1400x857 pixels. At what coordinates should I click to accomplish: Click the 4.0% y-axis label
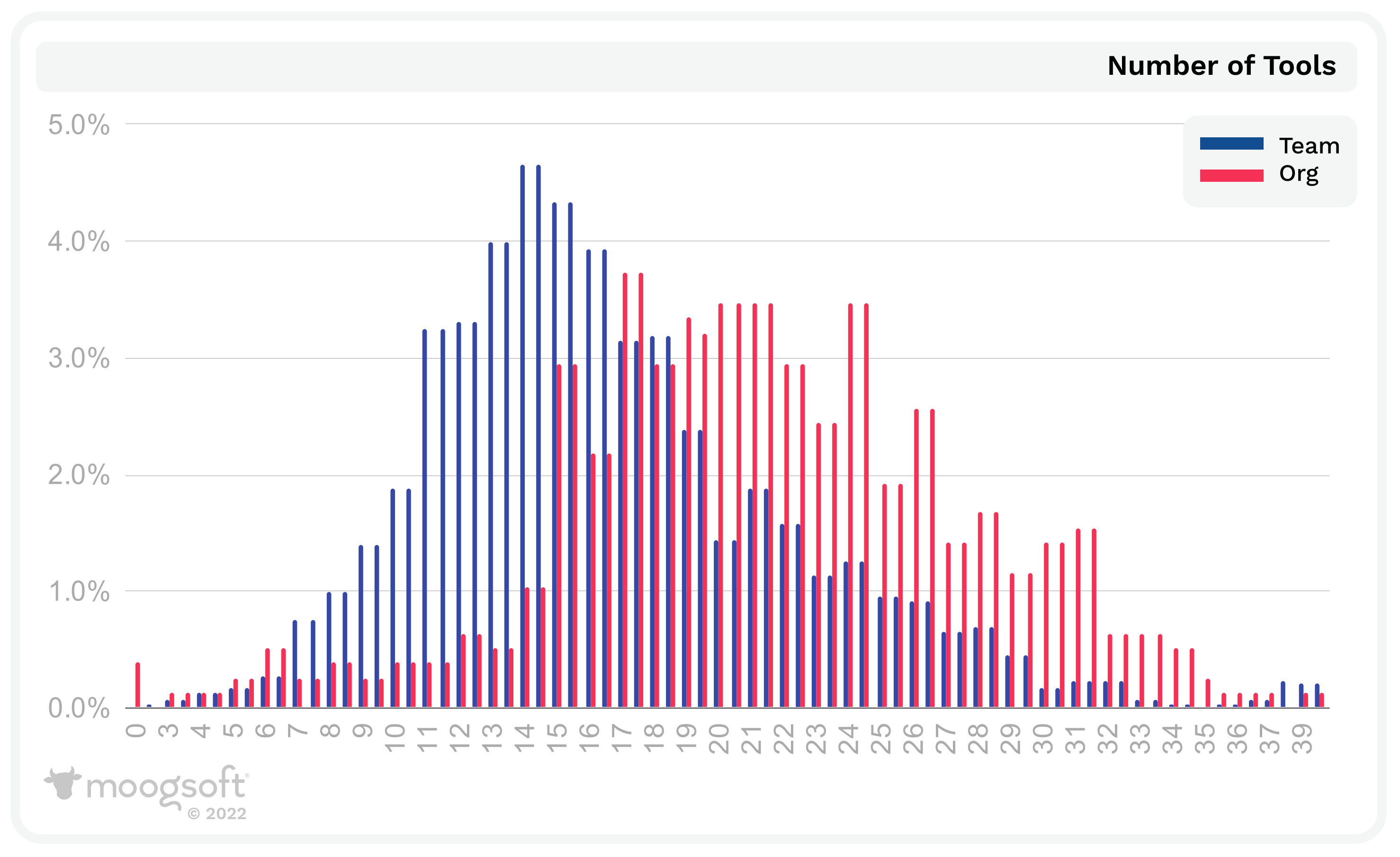(x=79, y=242)
